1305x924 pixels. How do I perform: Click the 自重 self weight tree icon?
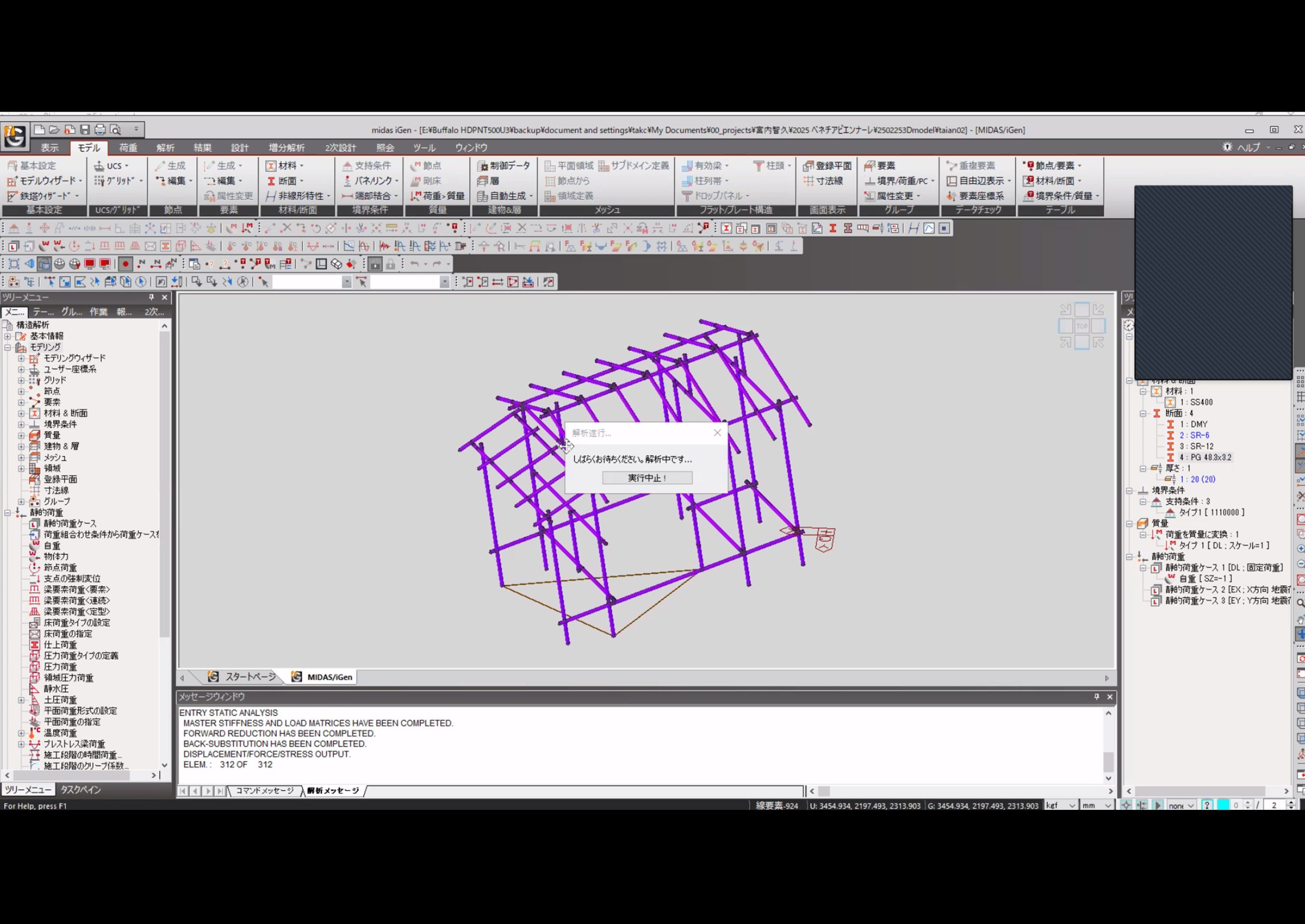click(x=35, y=545)
